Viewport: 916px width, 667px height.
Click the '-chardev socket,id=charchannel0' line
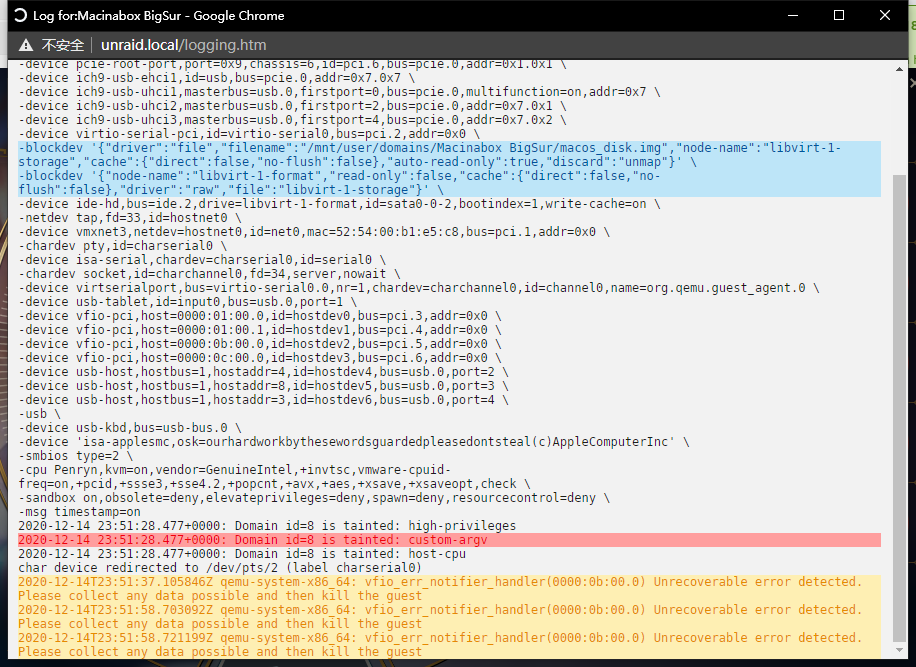(x=209, y=274)
